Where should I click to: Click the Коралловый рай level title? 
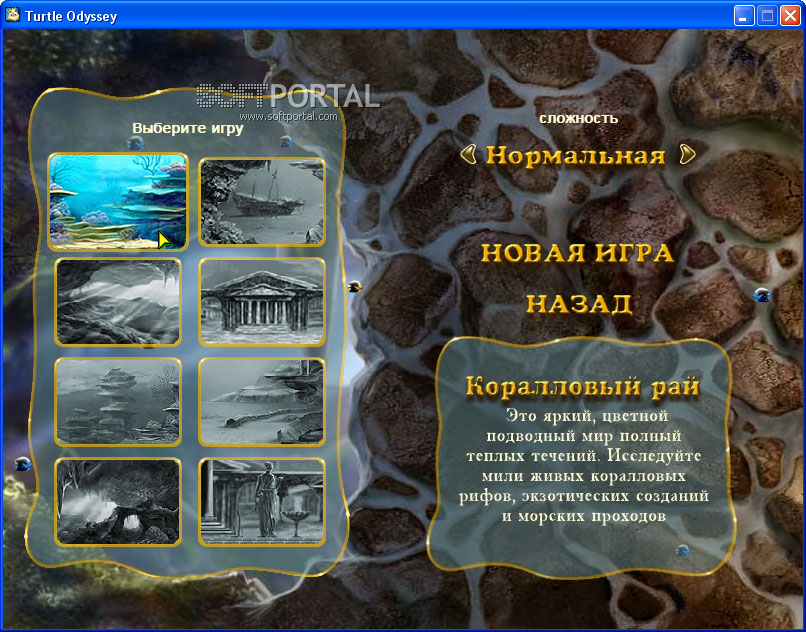582,387
